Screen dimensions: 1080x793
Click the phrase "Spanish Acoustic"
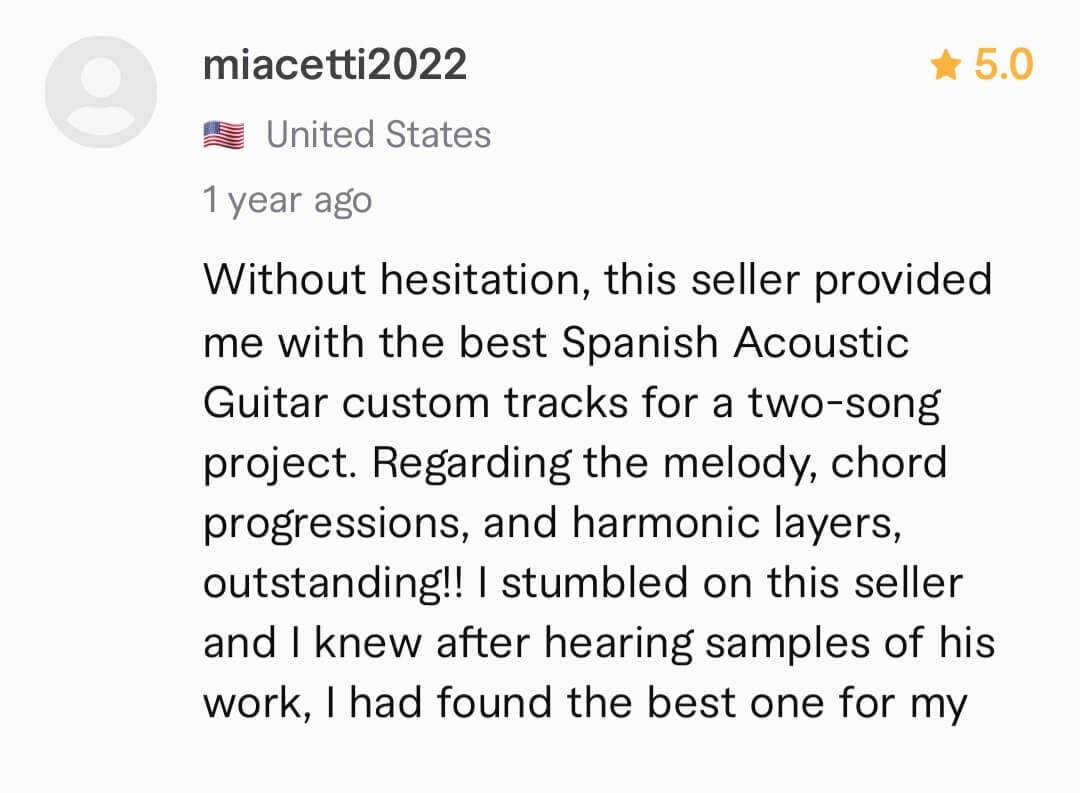coord(734,342)
